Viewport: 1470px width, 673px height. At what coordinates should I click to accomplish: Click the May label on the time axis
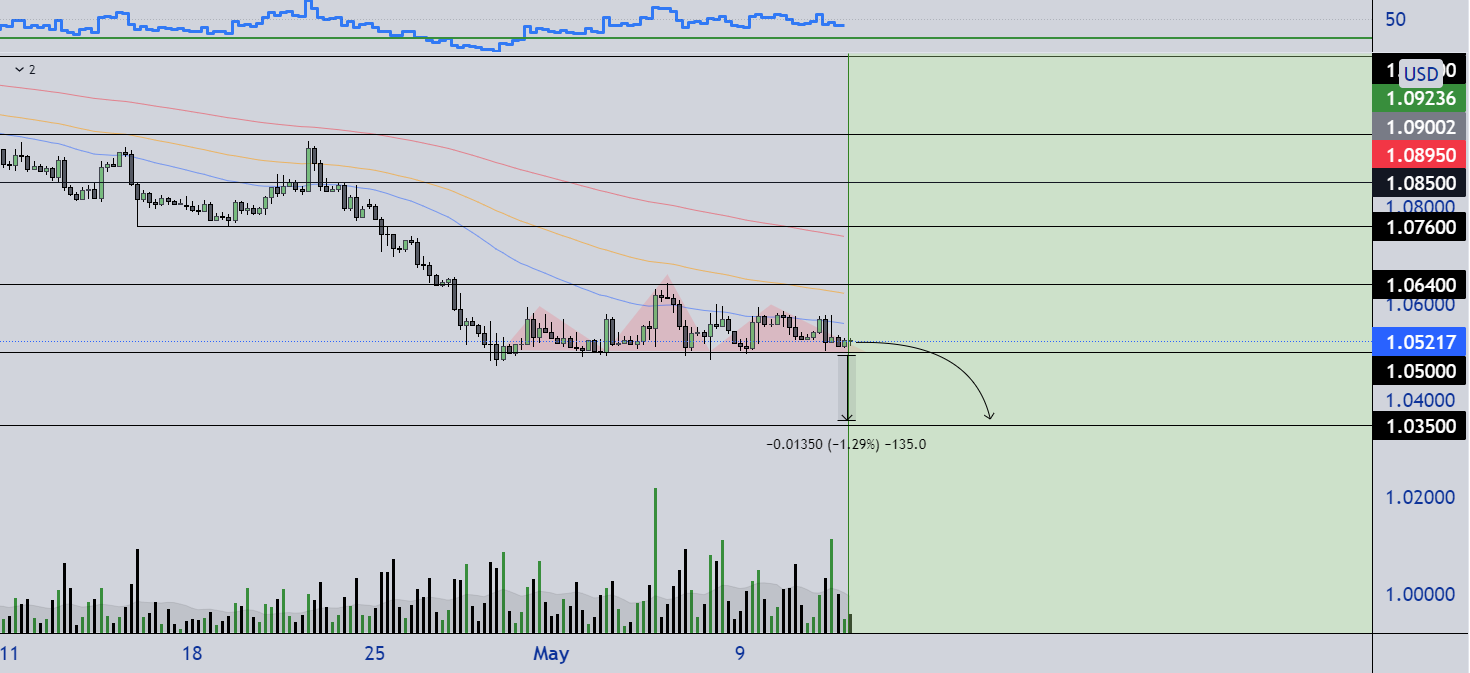click(x=551, y=654)
